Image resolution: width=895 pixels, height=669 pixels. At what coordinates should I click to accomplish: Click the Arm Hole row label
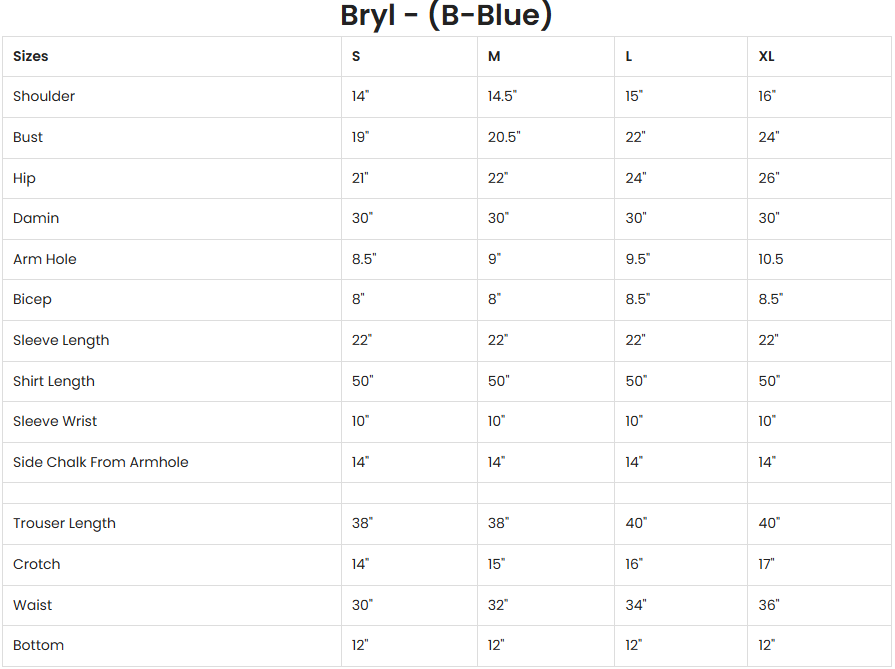pos(45,259)
